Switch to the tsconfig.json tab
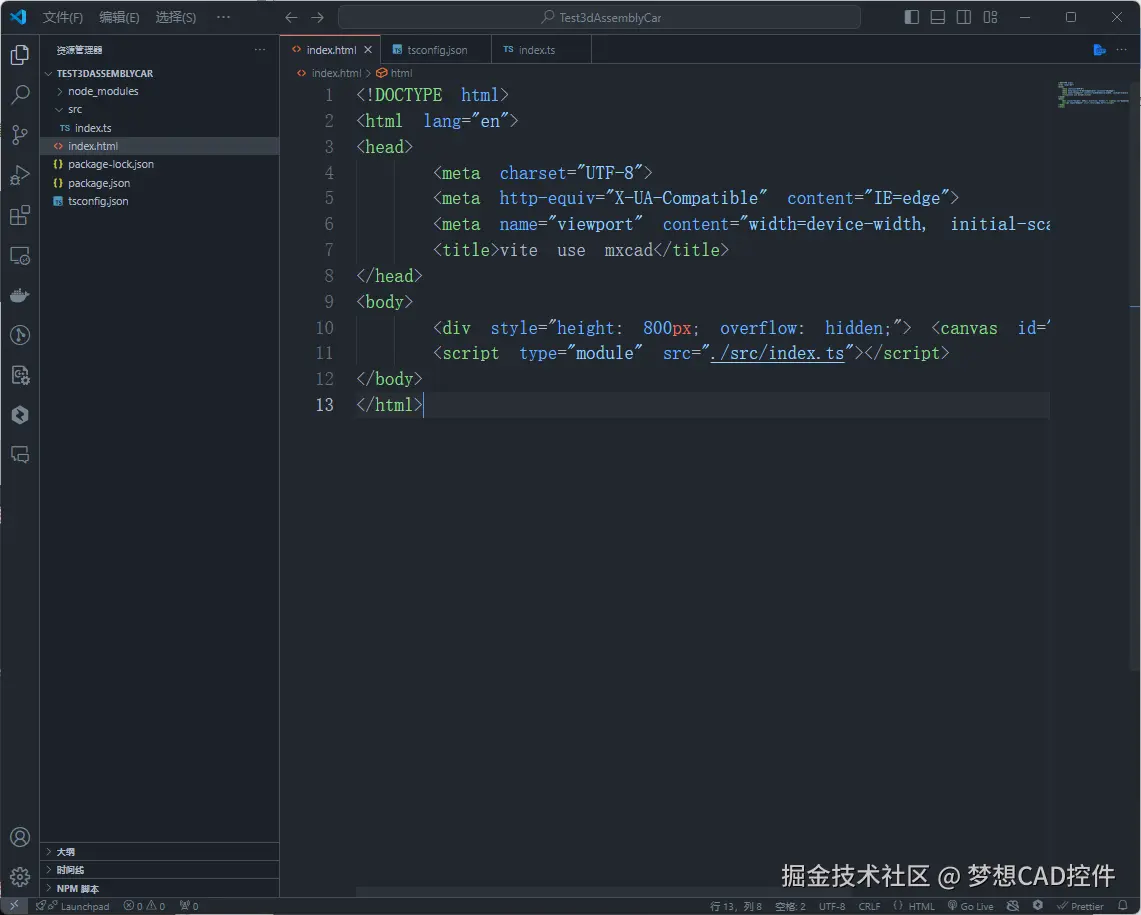The width and height of the screenshot is (1141, 915). pyautogui.click(x=436, y=49)
